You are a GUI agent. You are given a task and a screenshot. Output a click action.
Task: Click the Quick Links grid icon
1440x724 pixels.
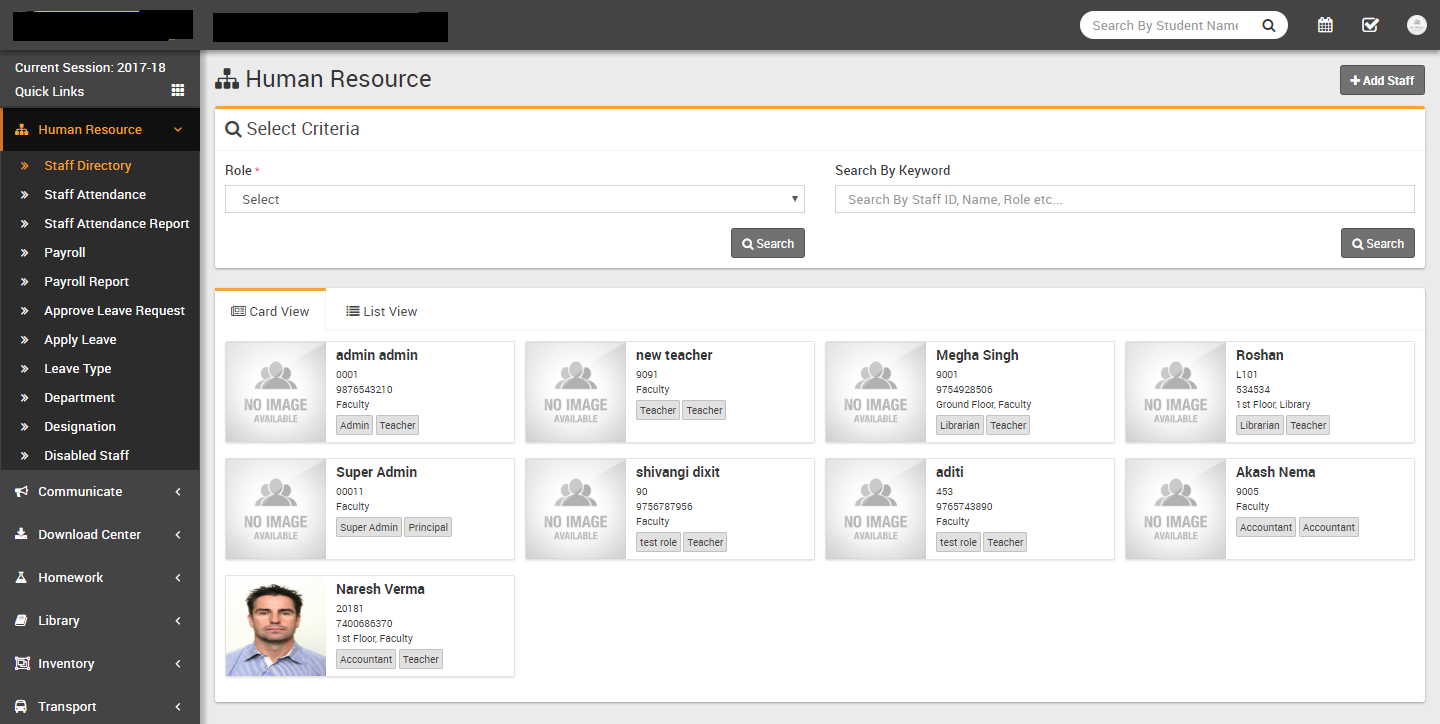point(178,90)
